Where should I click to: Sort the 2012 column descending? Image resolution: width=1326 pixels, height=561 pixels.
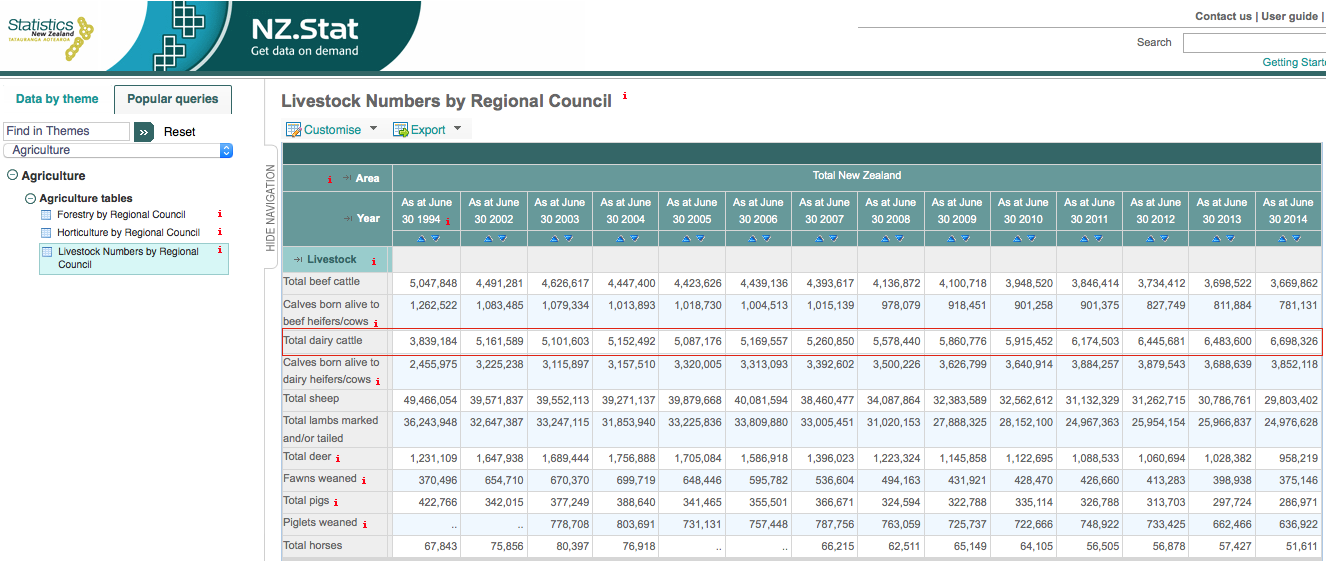click(1165, 238)
